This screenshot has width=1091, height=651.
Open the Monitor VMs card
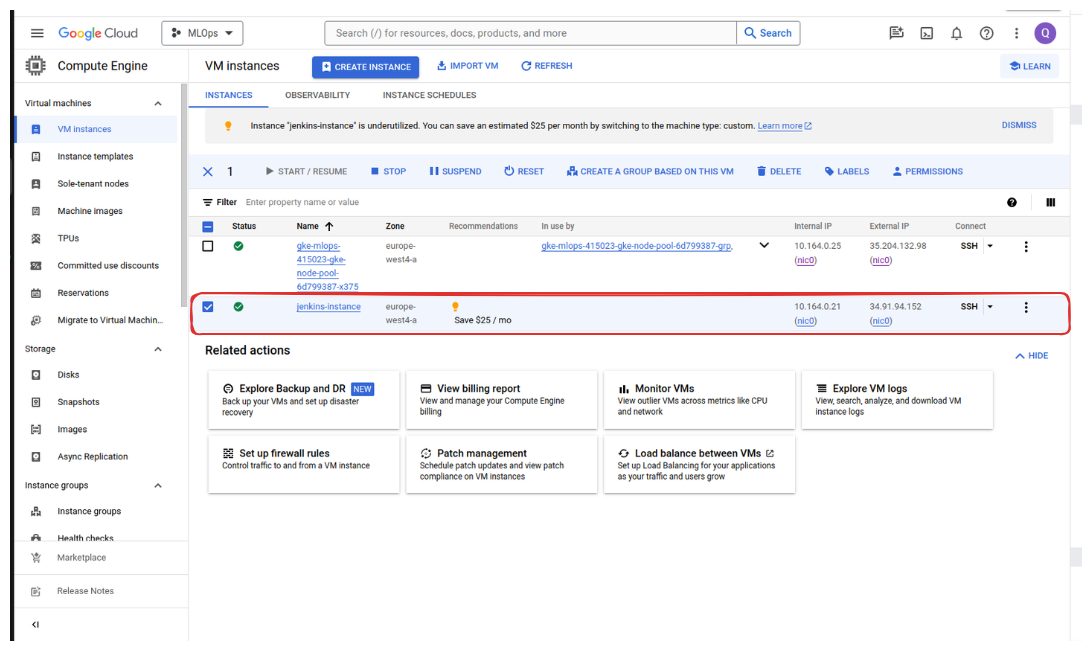699,400
